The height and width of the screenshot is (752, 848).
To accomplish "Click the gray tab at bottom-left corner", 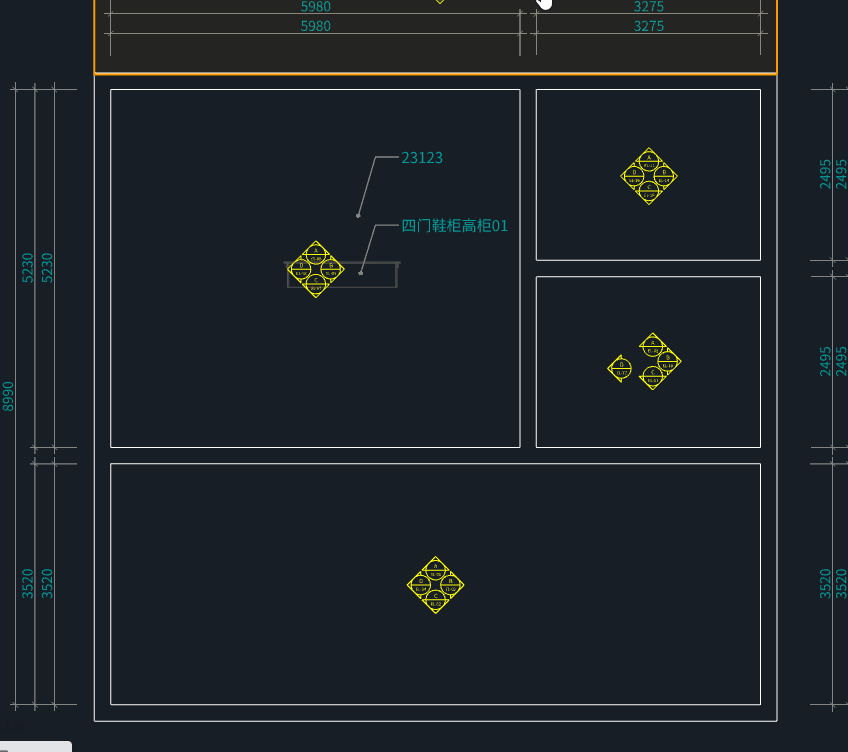I will [35, 746].
